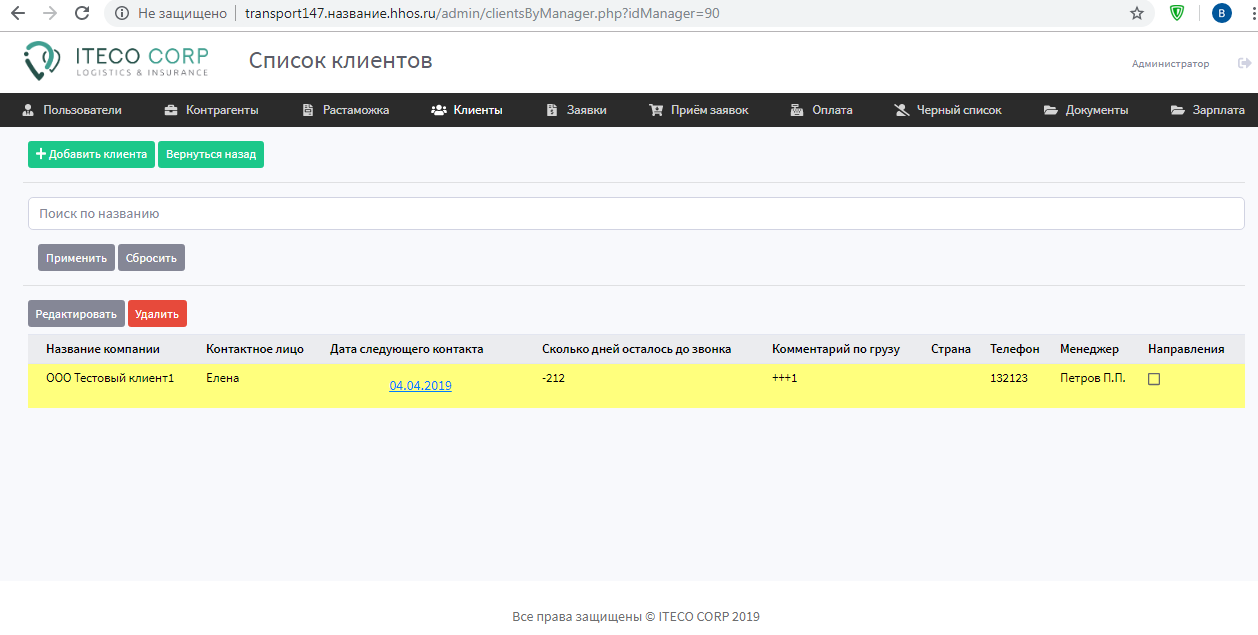Click the browser back arrow

[x=18, y=14]
